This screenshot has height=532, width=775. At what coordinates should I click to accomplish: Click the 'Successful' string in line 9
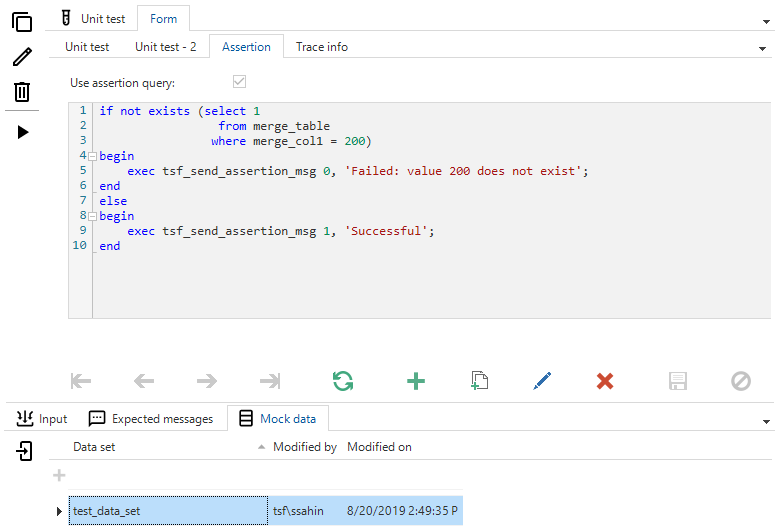(x=386, y=231)
